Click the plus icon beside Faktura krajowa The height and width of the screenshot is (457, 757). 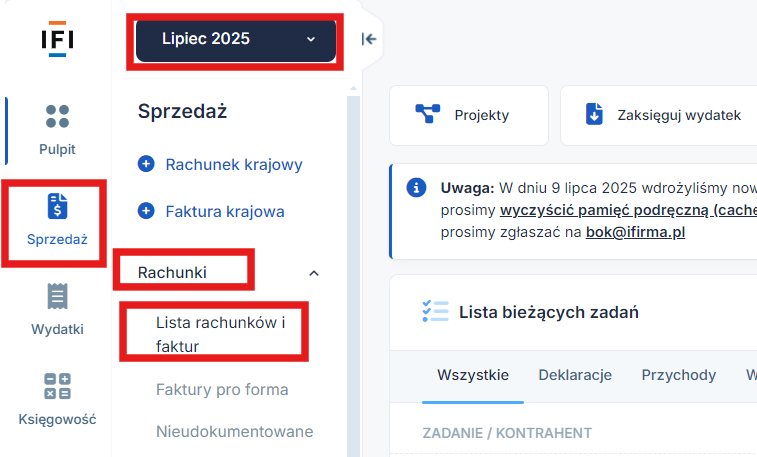coord(146,211)
